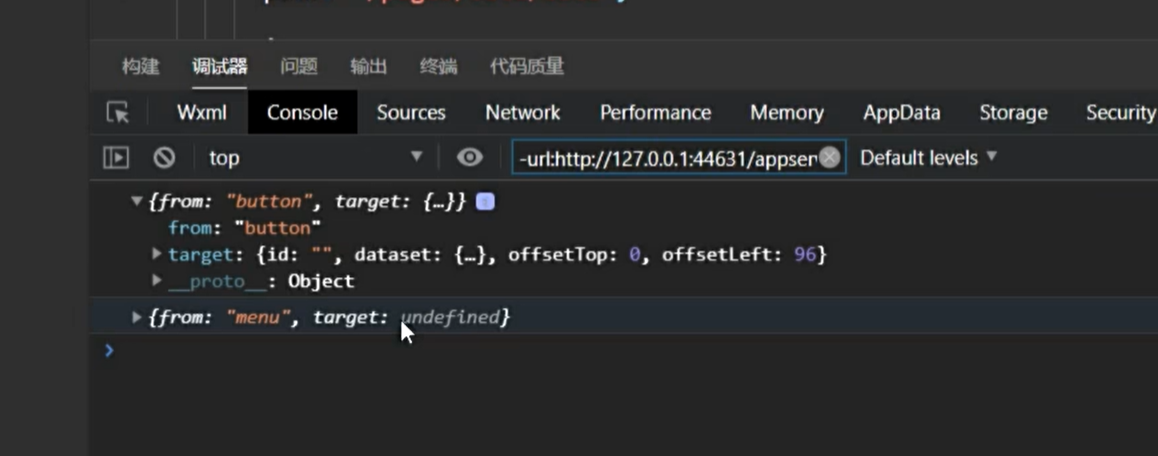This screenshot has height=456, width=1158.
Task: Select the 问题 panel tab
Action: (298, 67)
